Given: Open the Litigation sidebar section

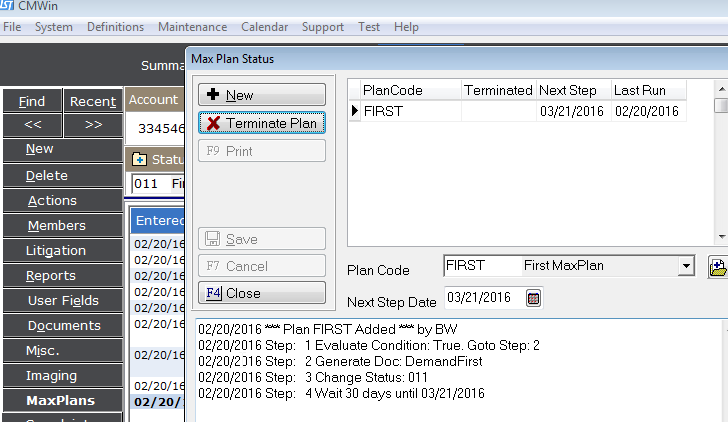Looking at the screenshot, I should [x=56, y=250].
